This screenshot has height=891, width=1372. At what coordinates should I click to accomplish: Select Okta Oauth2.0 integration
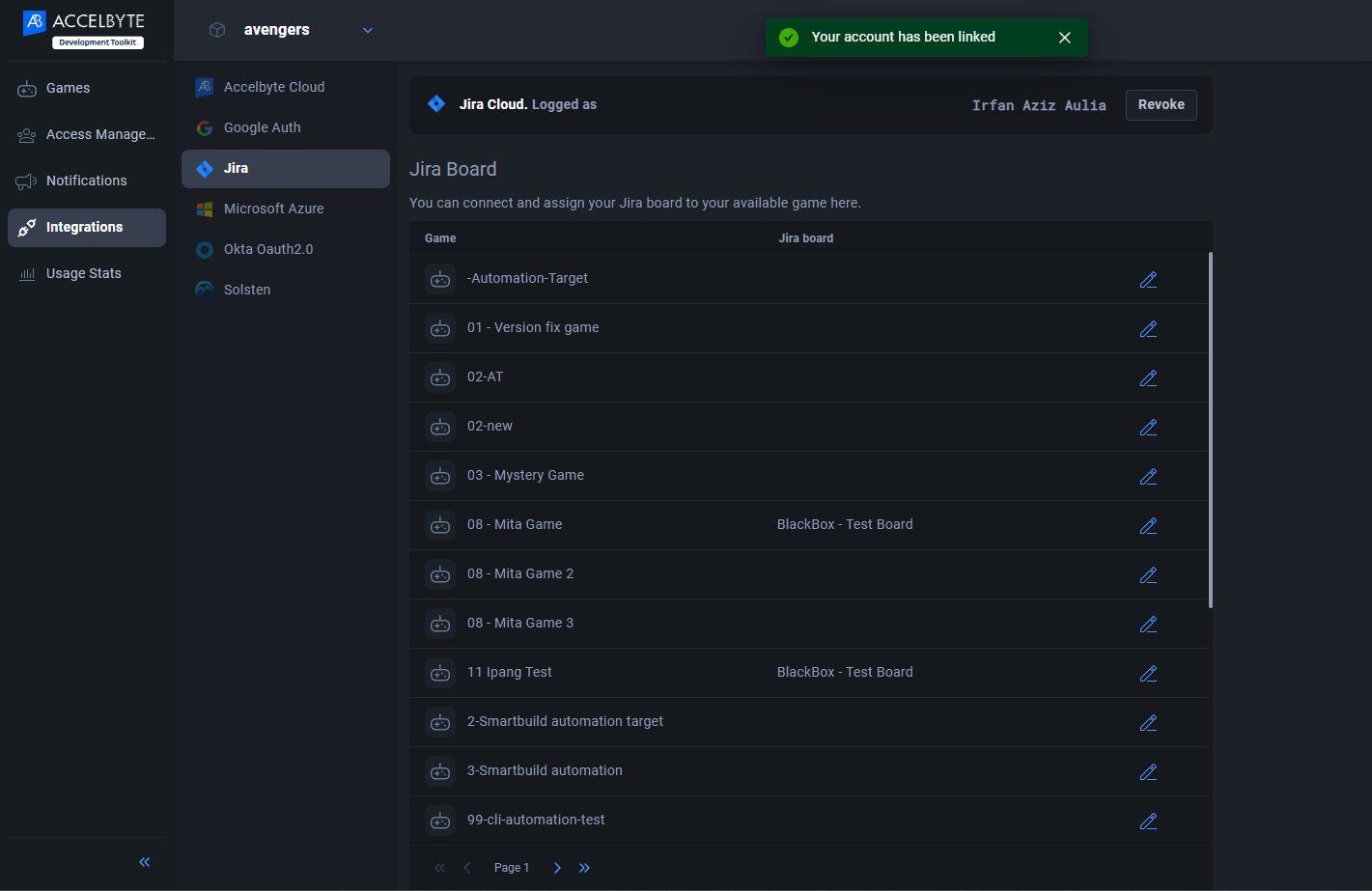(286, 249)
